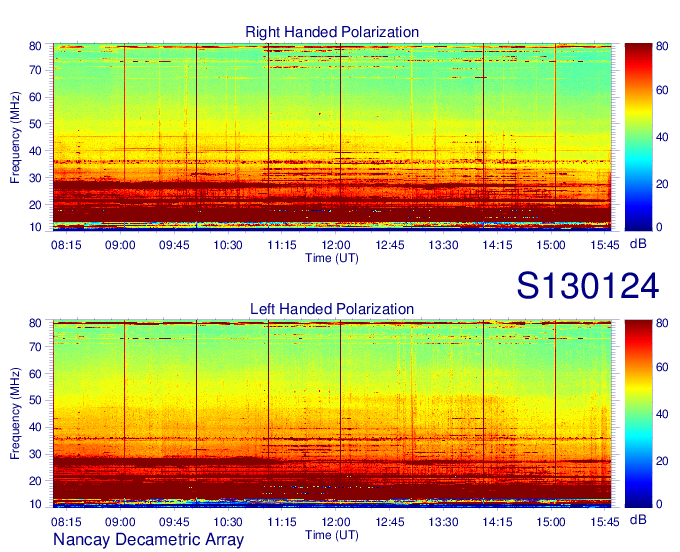The height and width of the screenshot is (552, 680).
Task: Click the 70 MHz tick of Left Handed plot
Action: coord(35,347)
